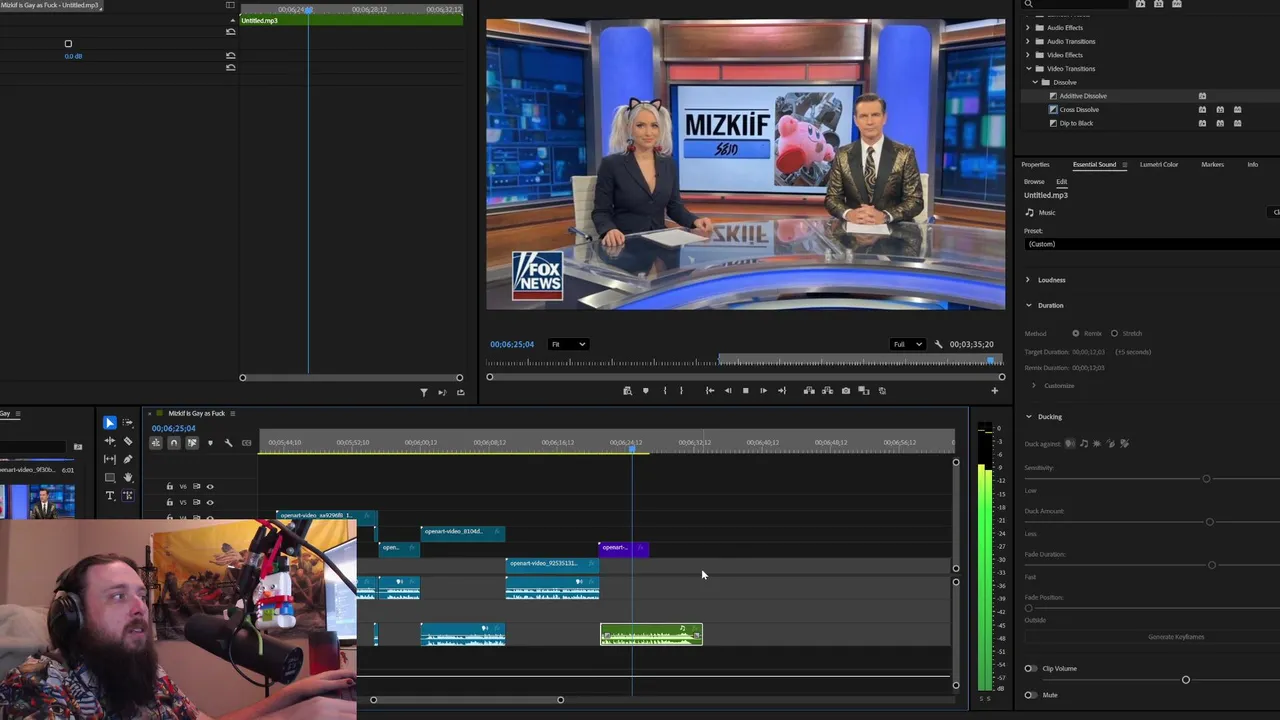
Task: Toggle sync lock for V6 track
Action: tap(196, 486)
